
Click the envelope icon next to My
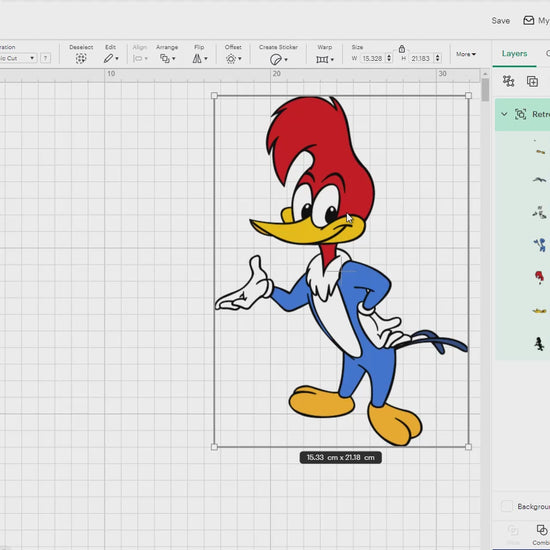click(529, 20)
